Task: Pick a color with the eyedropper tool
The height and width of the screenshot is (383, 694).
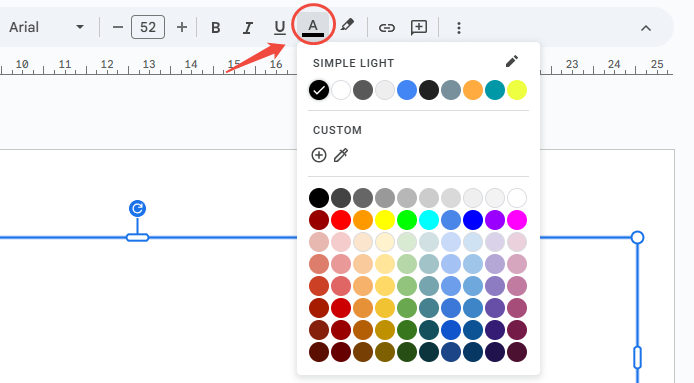Action: point(341,155)
